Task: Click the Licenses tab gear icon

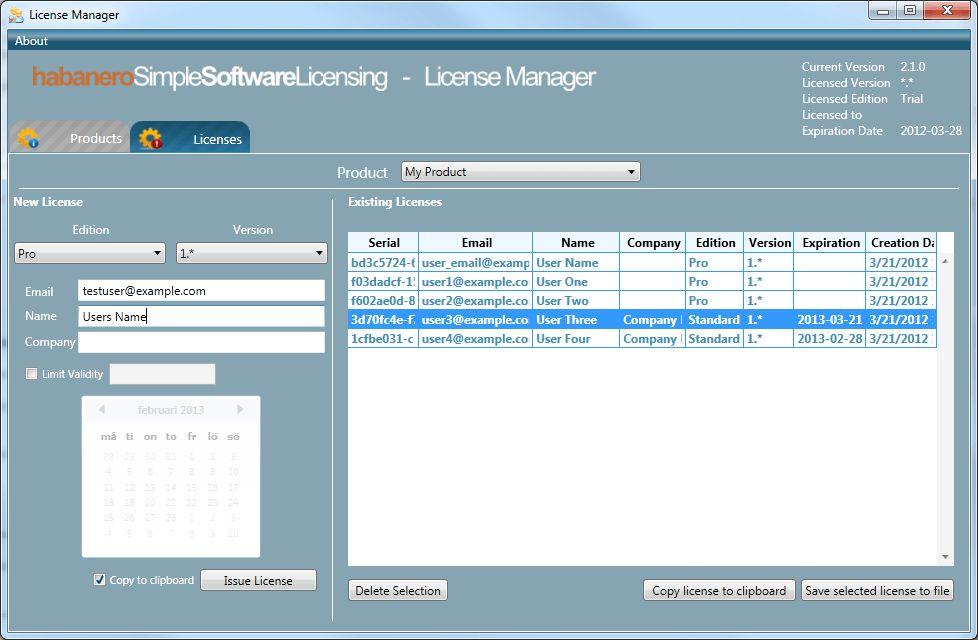Action: click(150, 138)
